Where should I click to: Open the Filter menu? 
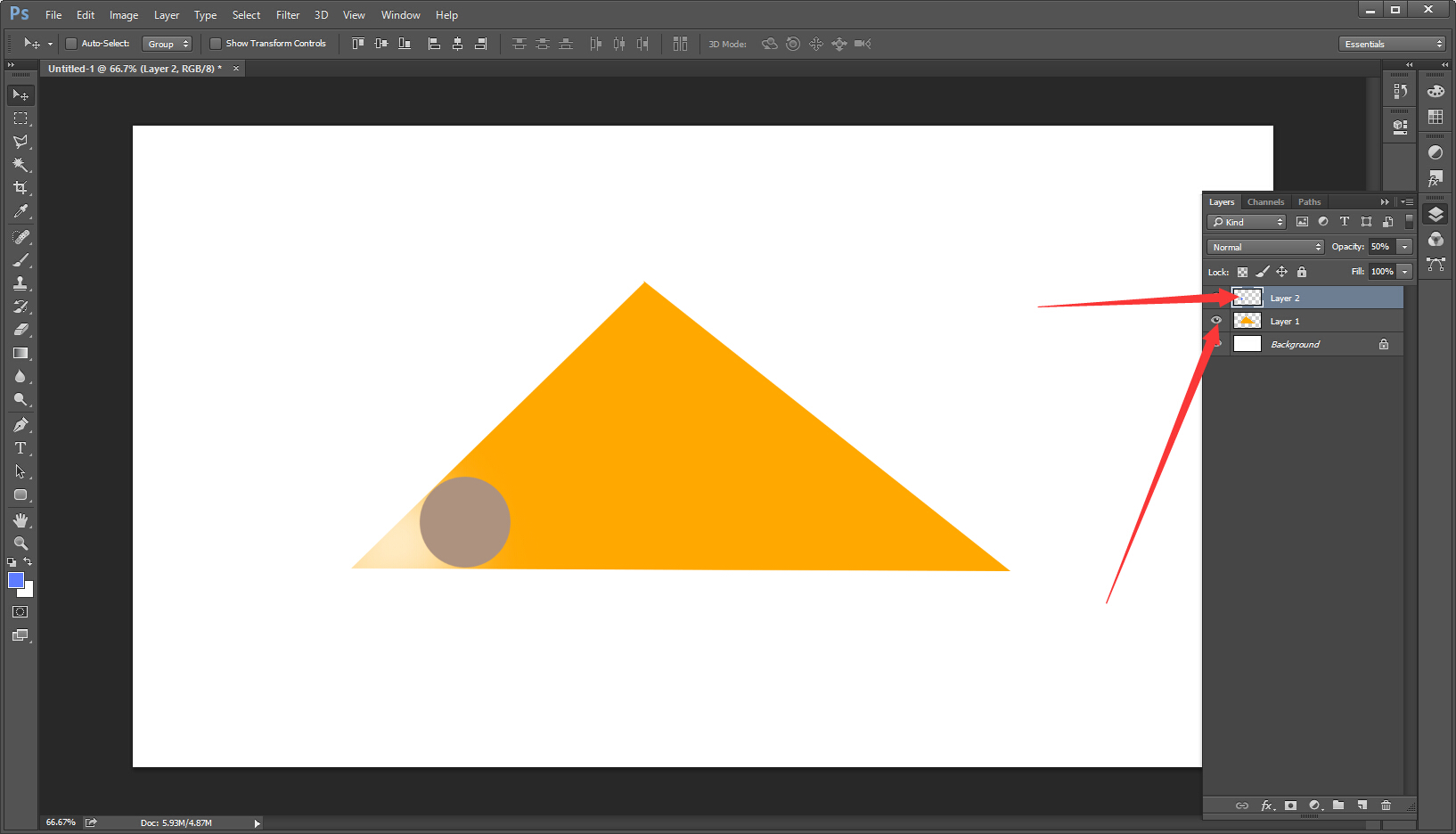(287, 15)
